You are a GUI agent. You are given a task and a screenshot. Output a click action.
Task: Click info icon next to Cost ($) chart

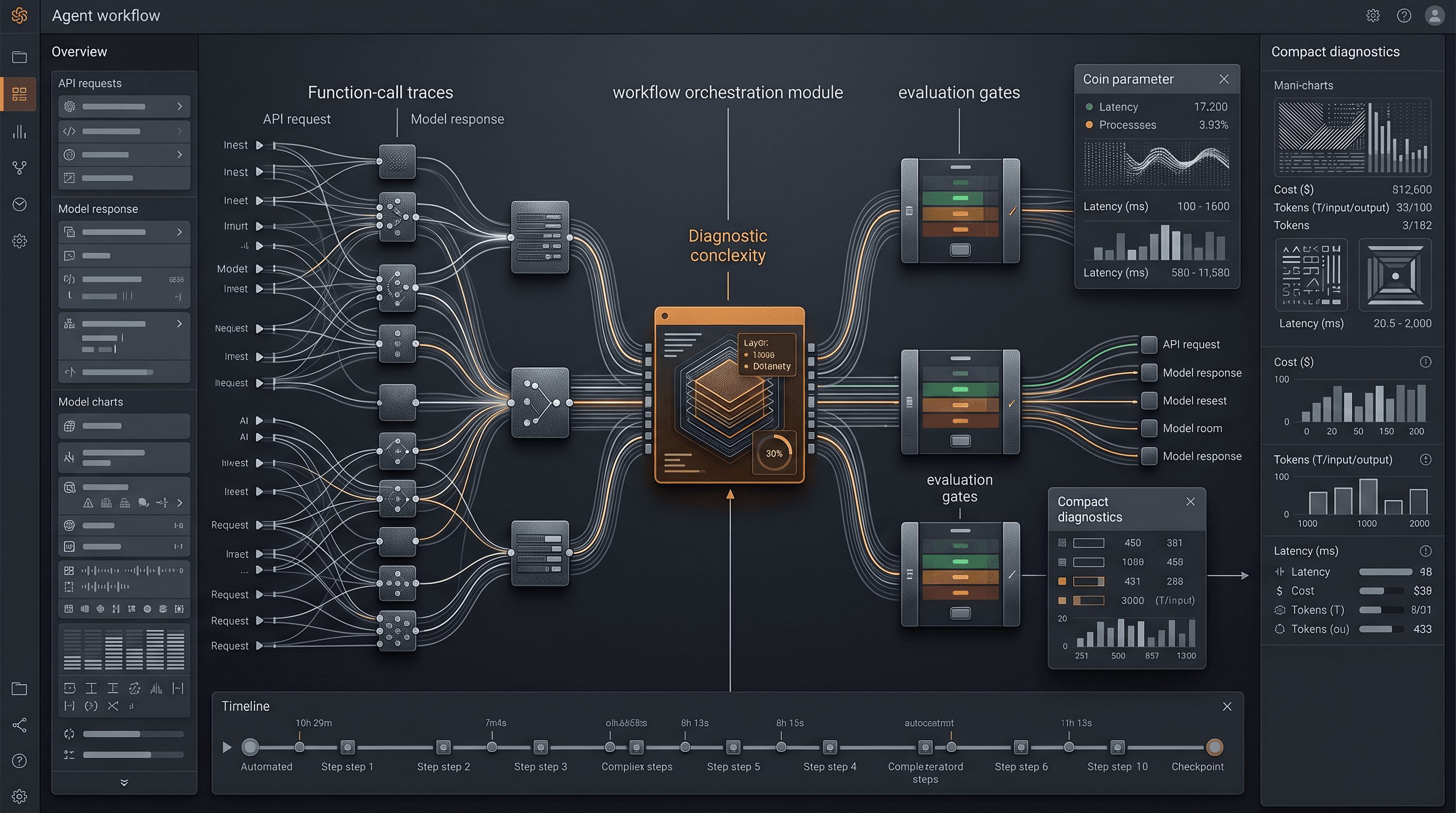point(1425,362)
